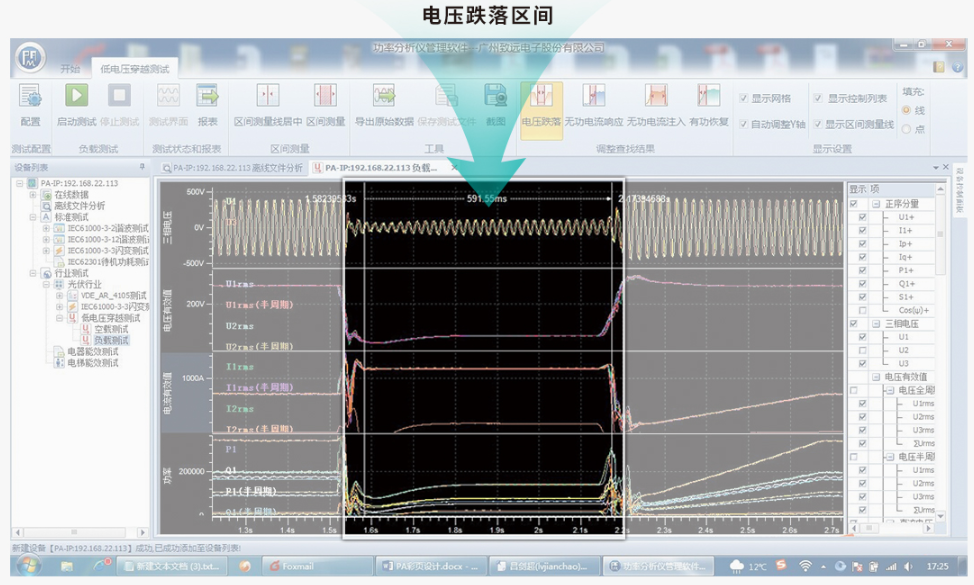This screenshot has width=974, height=585.
Task: Select the 无功电流注入 tool
Action: pos(656,104)
